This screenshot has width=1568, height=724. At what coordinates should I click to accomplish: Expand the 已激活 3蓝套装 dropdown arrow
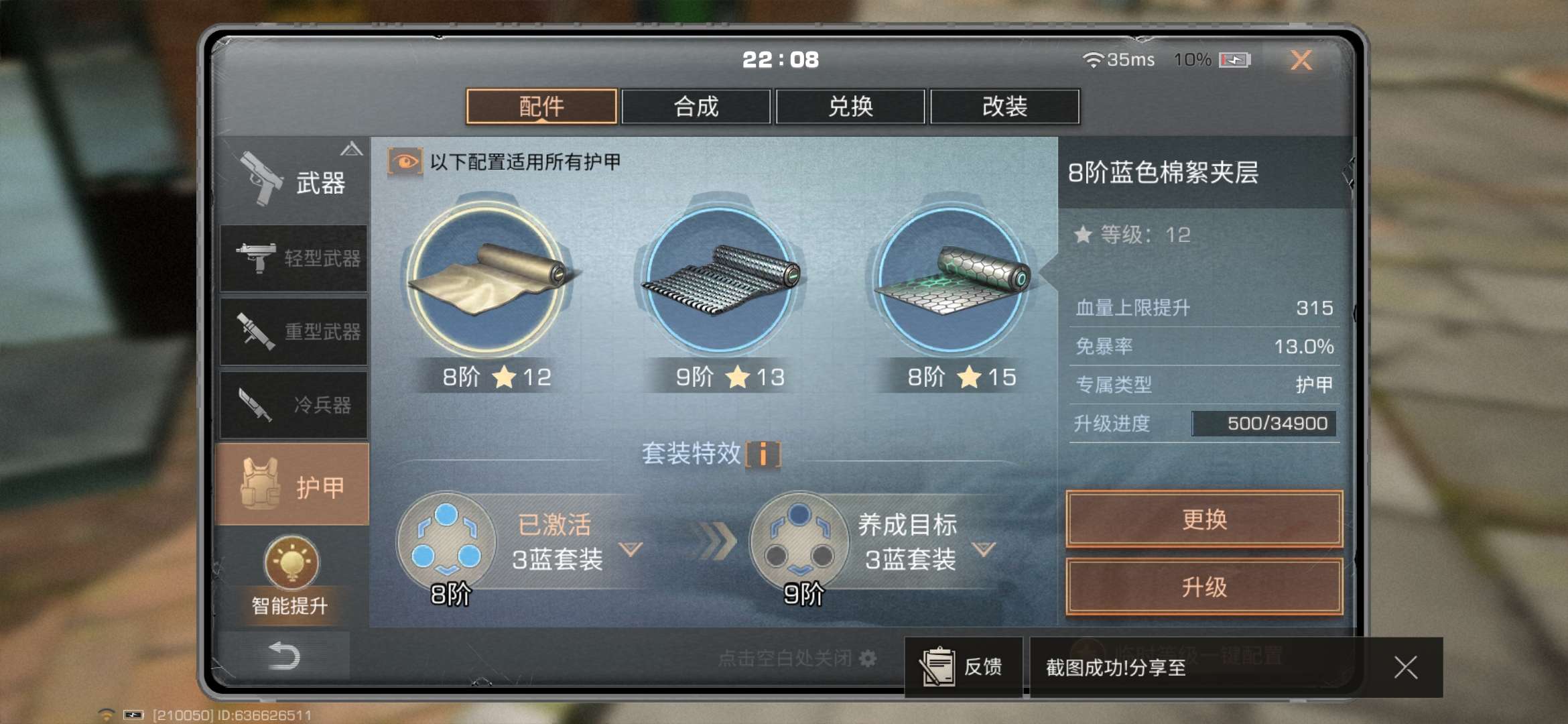click(x=631, y=549)
